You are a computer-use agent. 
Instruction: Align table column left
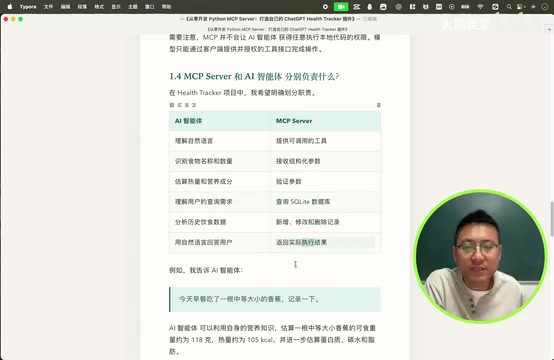[x=179, y=105]
